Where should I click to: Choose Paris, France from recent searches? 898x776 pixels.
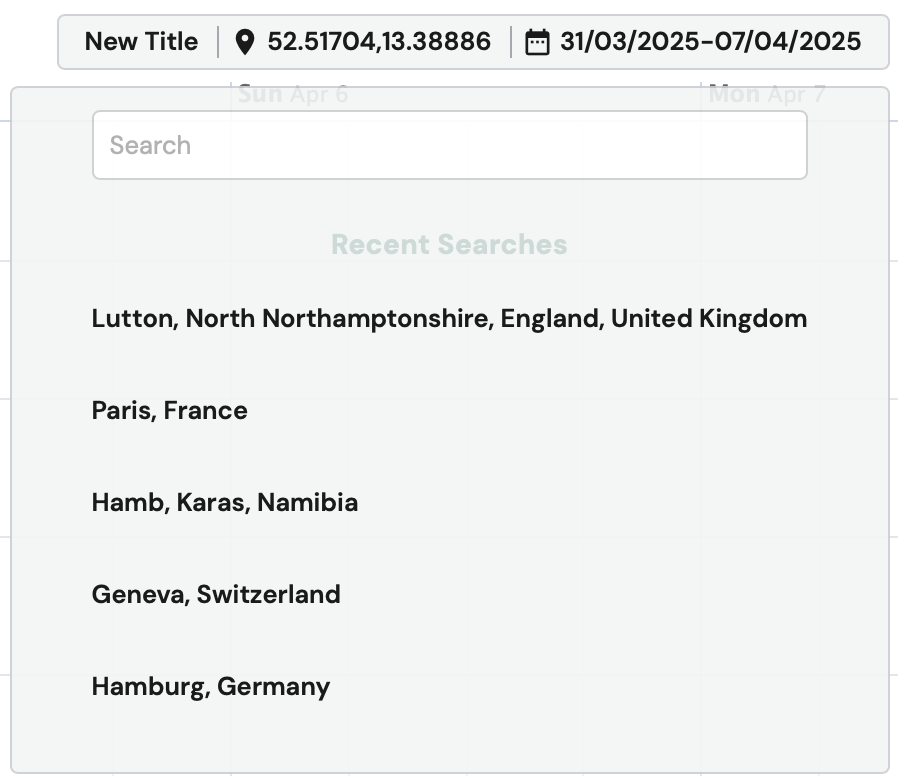[x=170, y=411]
